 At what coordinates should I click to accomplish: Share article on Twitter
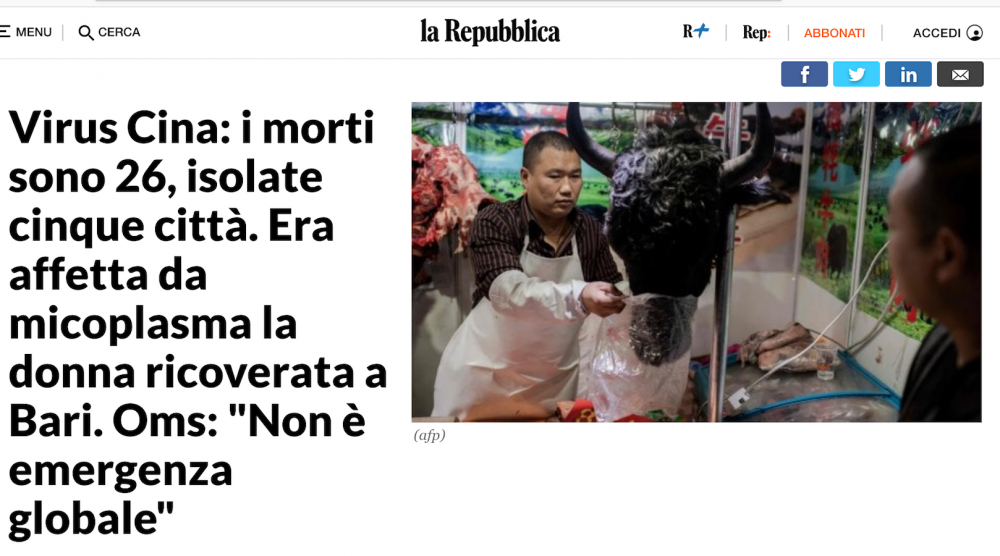pos(857,75)
